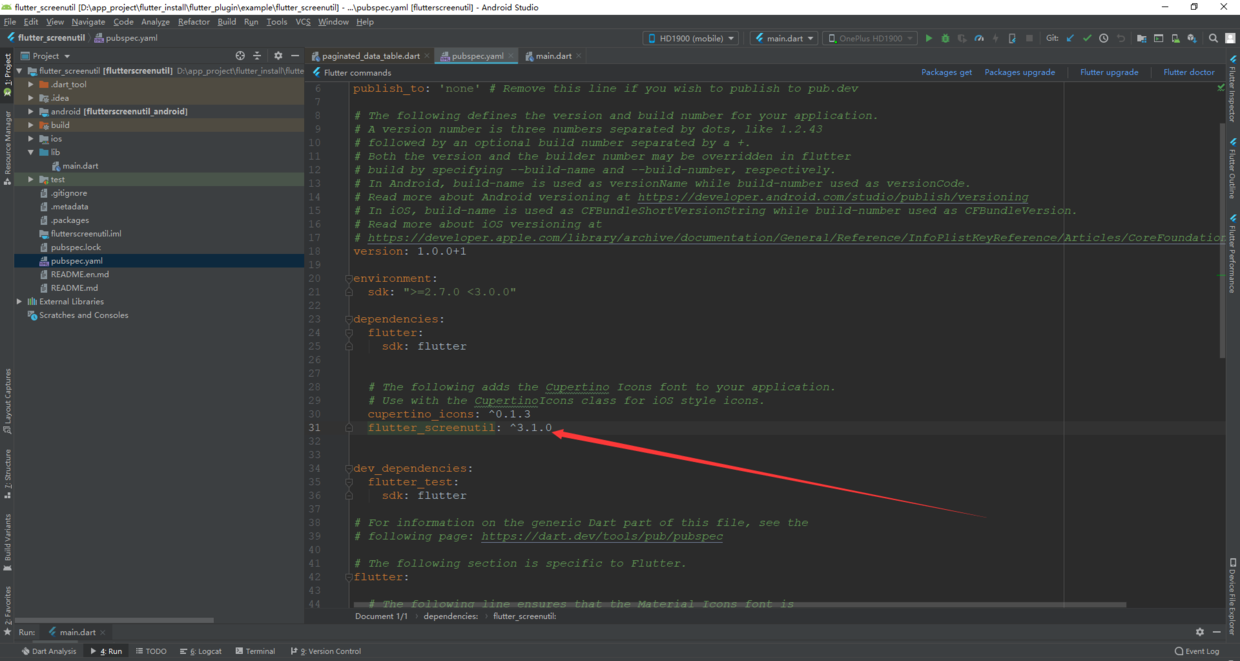Open Layout Captures side tab

coord(7,400)
